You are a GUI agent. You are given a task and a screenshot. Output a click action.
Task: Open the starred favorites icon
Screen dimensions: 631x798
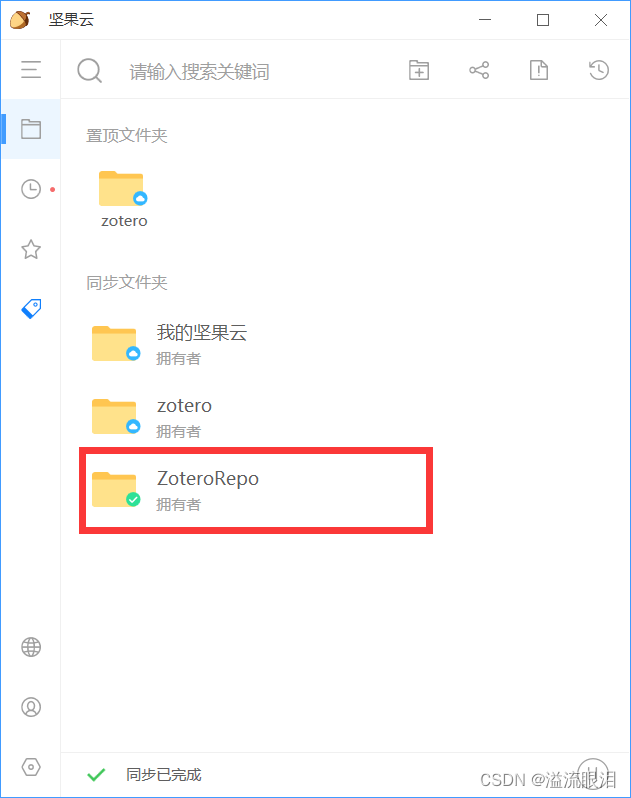coord(31,249)
